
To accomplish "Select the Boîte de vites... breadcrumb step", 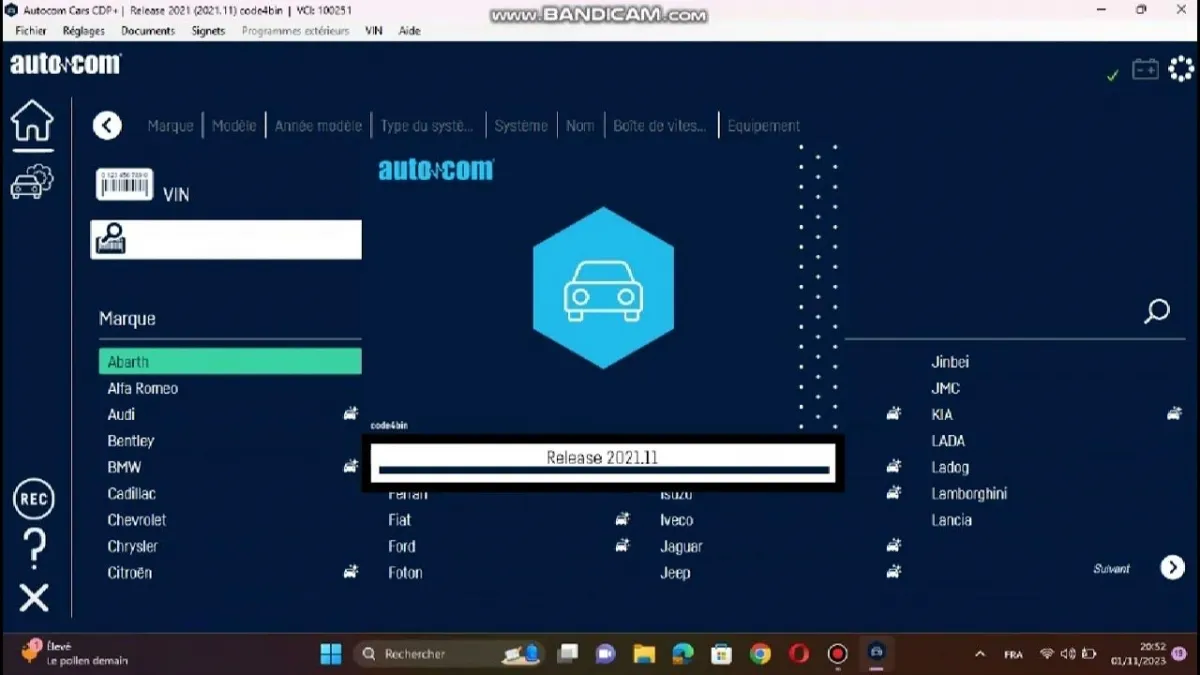I will [x=660, y=126].
